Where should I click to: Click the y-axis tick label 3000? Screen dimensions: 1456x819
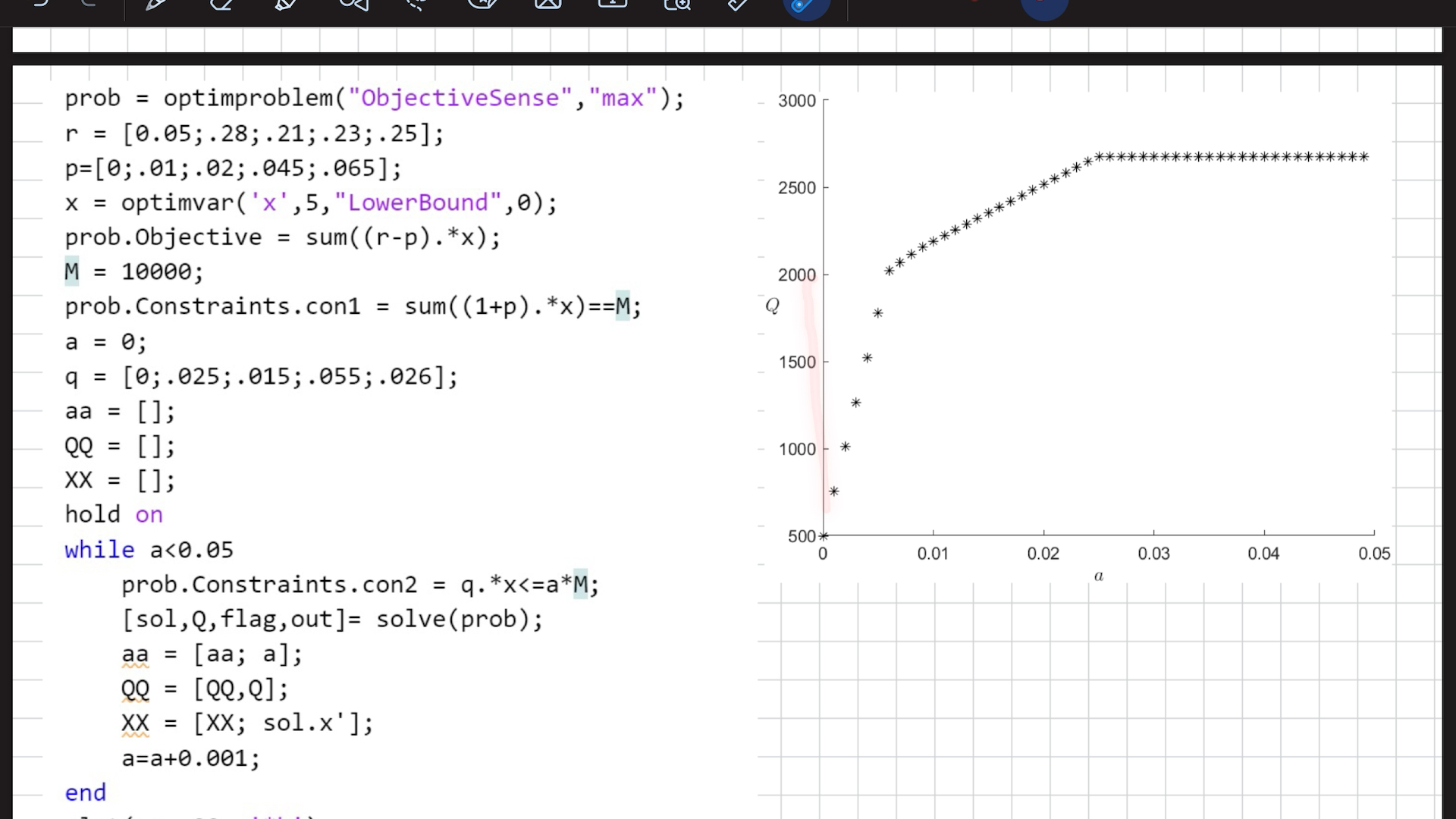tap(797, 101)
